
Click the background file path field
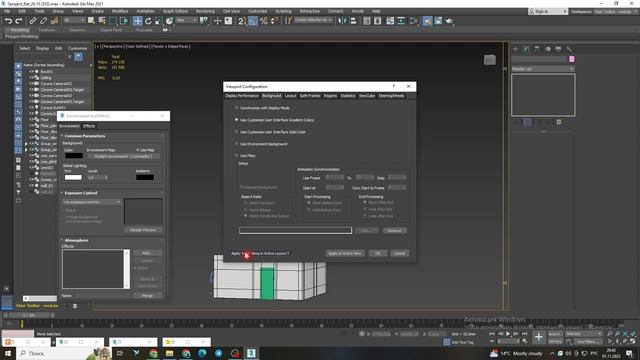tap(295, 231)
